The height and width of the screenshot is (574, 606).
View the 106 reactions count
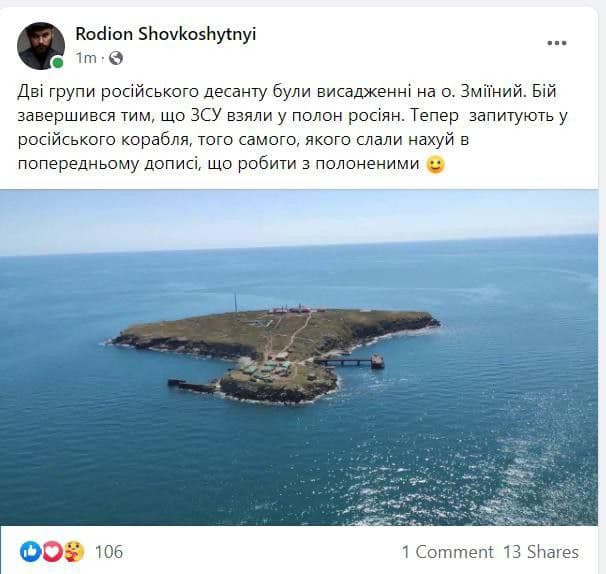click(x=109, y=551)
